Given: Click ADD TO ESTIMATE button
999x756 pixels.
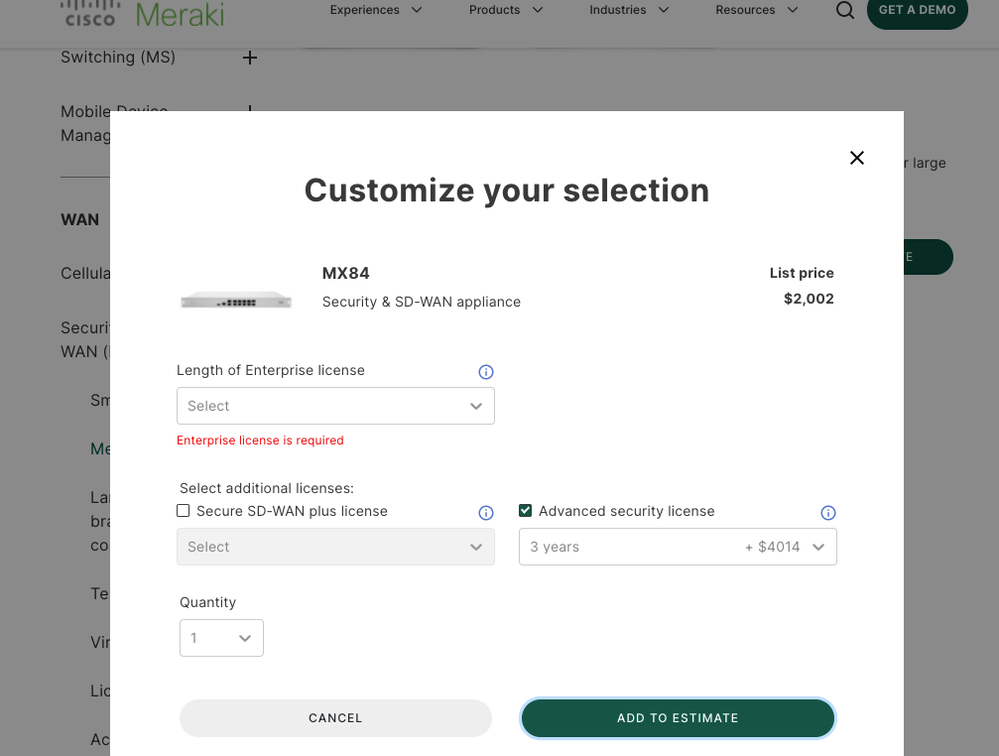Looking at the screenshot, I should 677,718.
